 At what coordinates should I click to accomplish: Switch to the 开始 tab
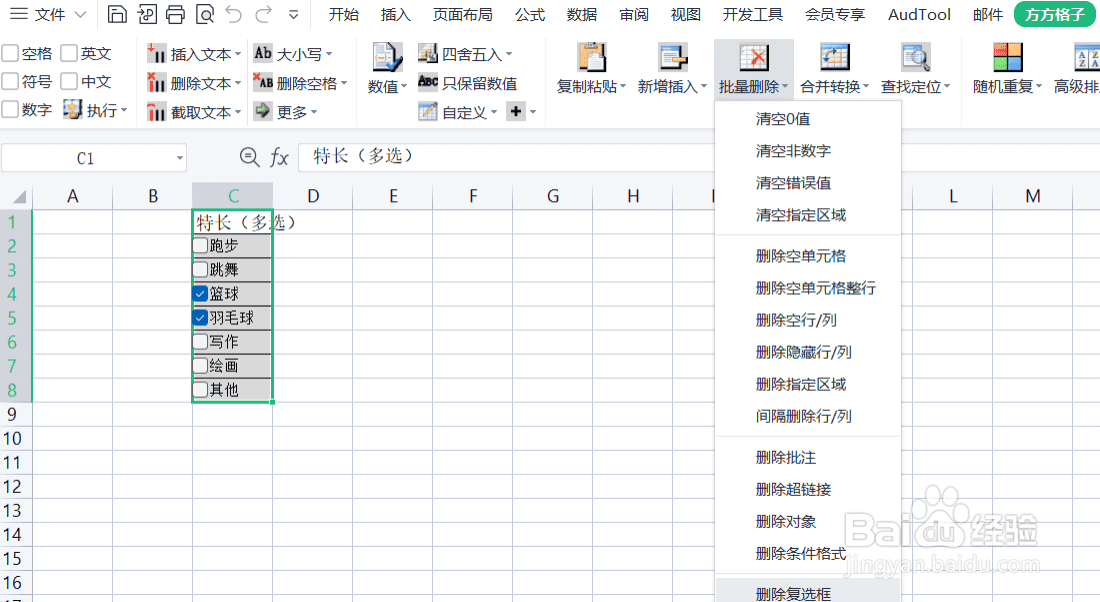click(344, 15)
